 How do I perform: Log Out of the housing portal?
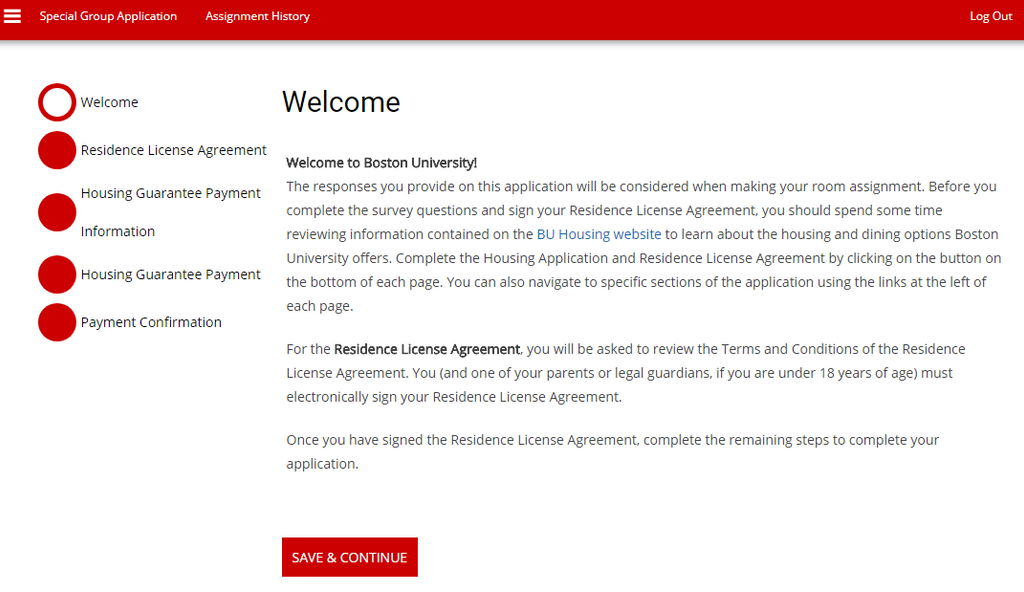990,16
